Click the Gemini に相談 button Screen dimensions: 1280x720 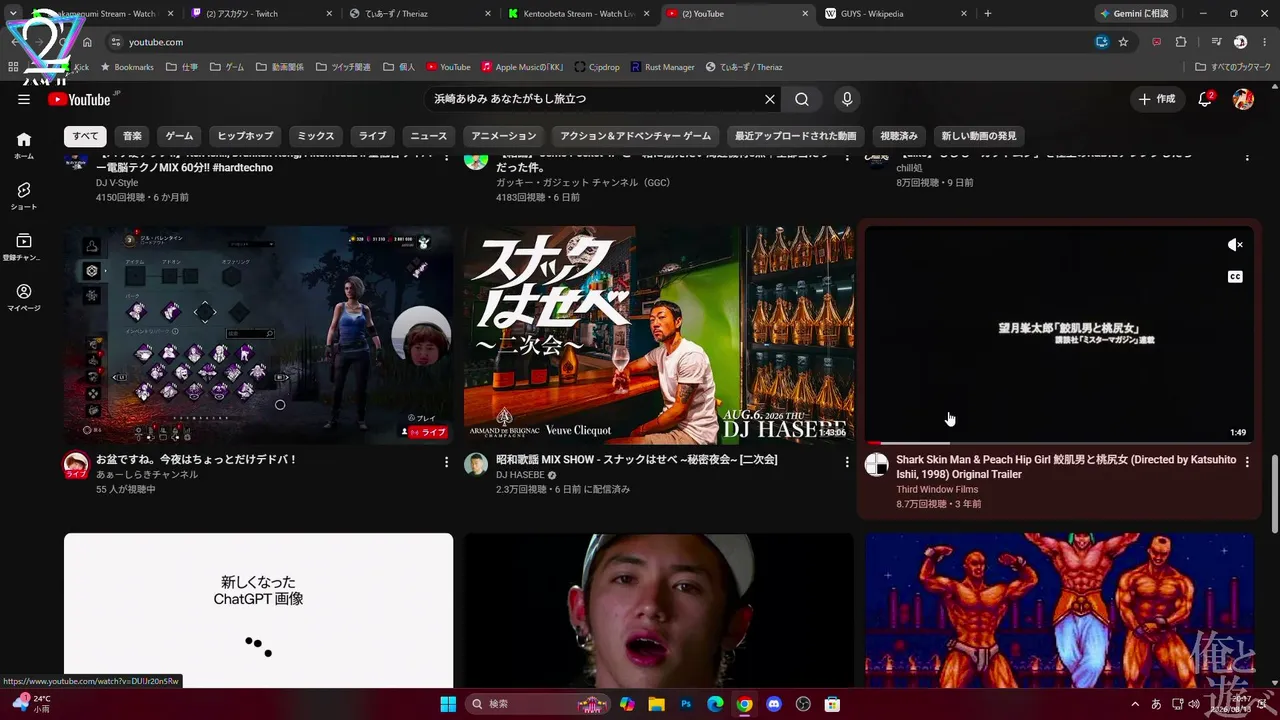[x=1134, y=14]
